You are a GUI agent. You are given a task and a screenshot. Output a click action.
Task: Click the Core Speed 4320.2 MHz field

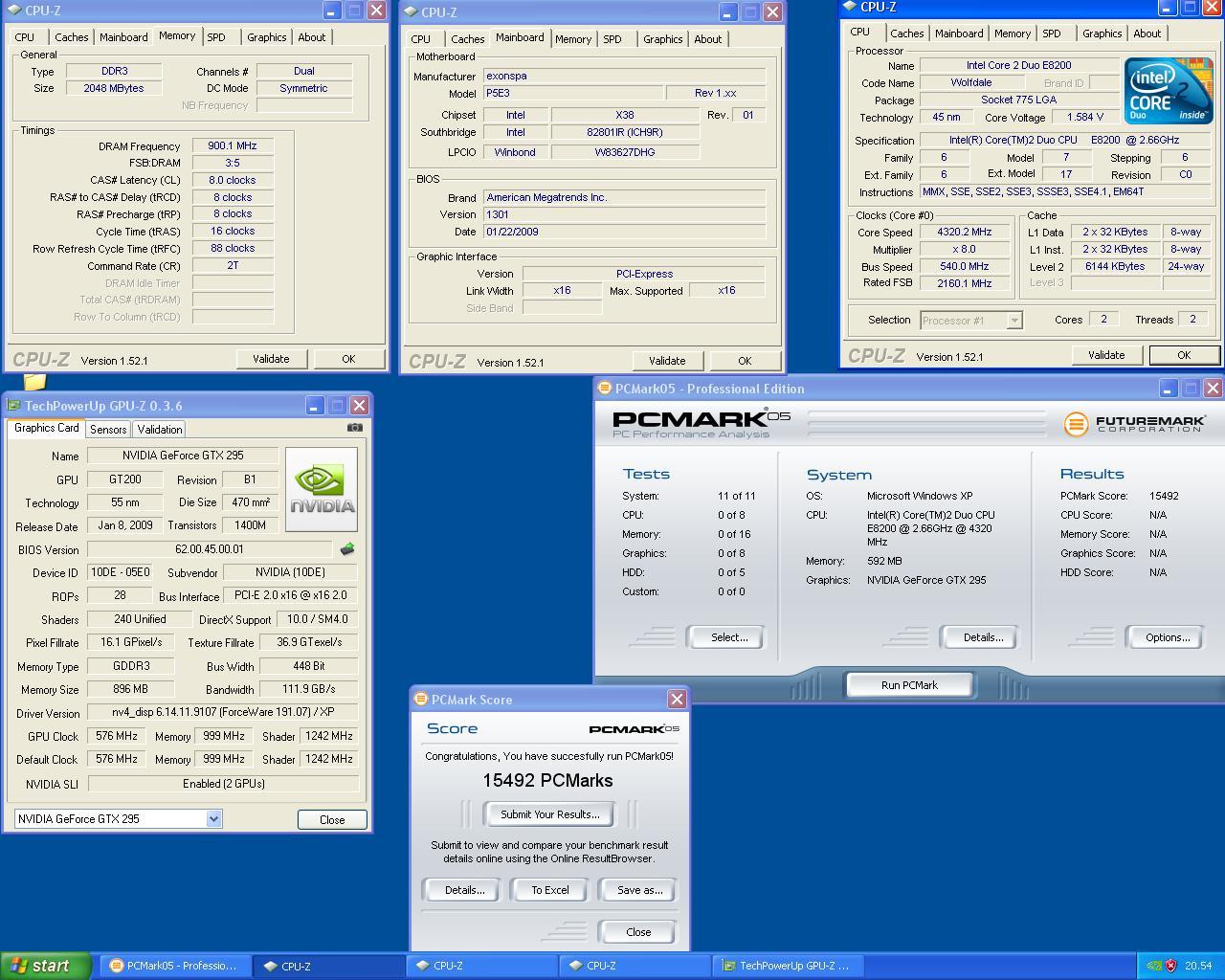click(x=964, y=232)
